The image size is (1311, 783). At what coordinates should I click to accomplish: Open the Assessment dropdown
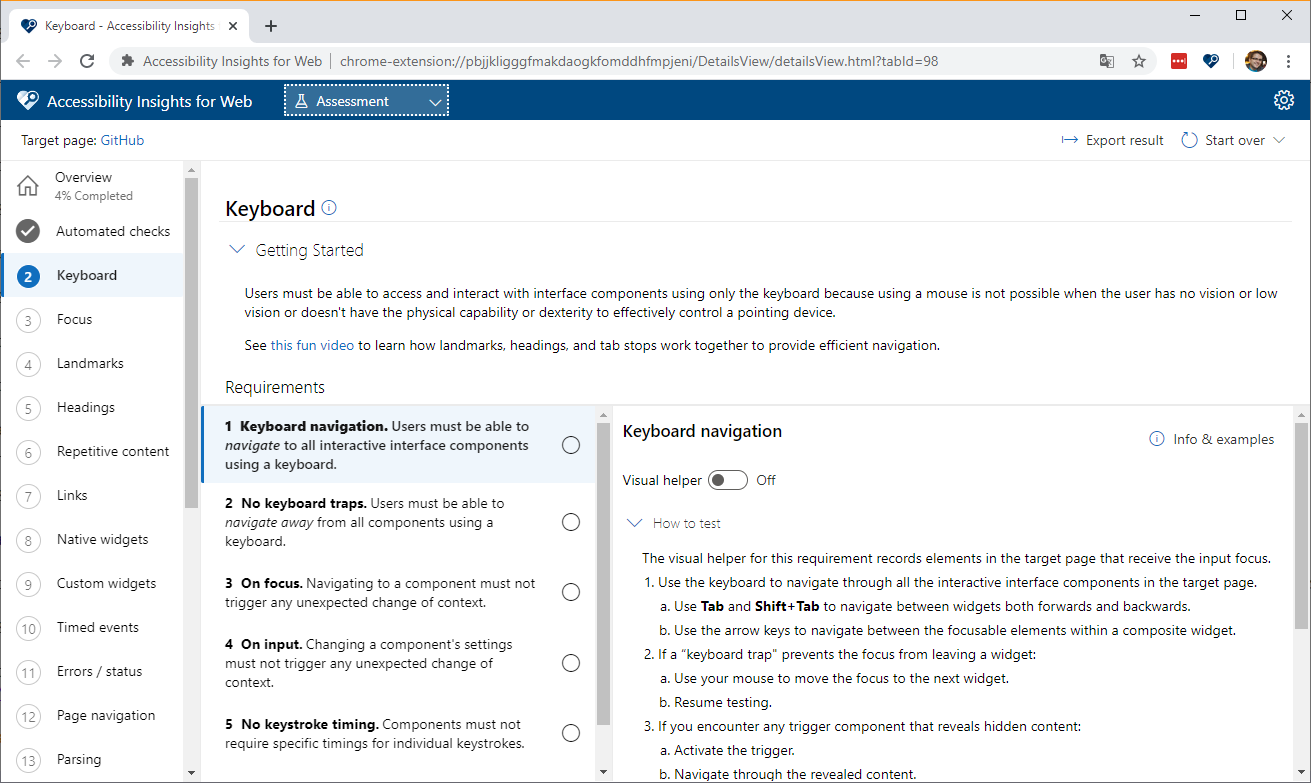point(367,101)
